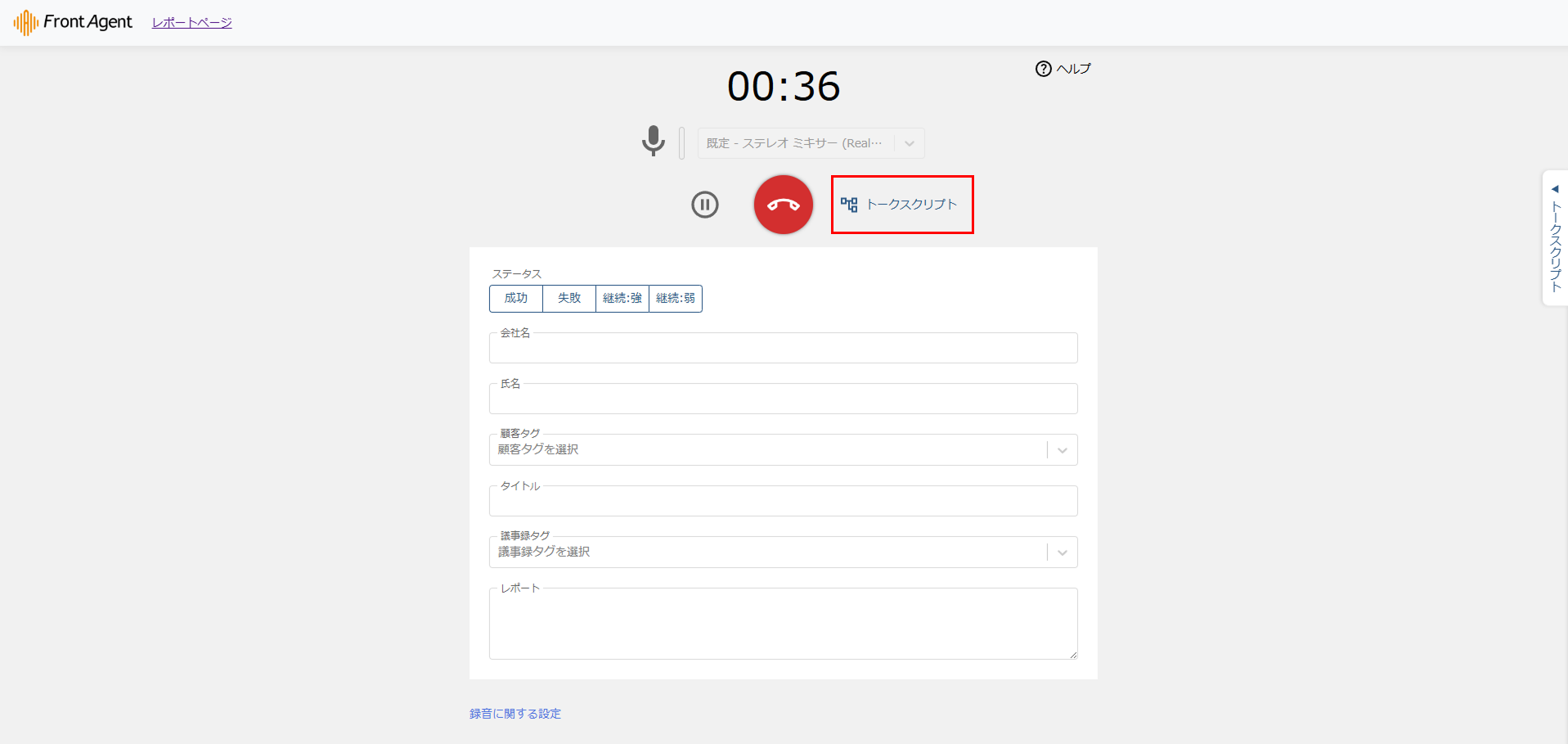The width and height of the screenshot is (1568, 744).
Task: Select the 失敗 status option
Action: 569,299
